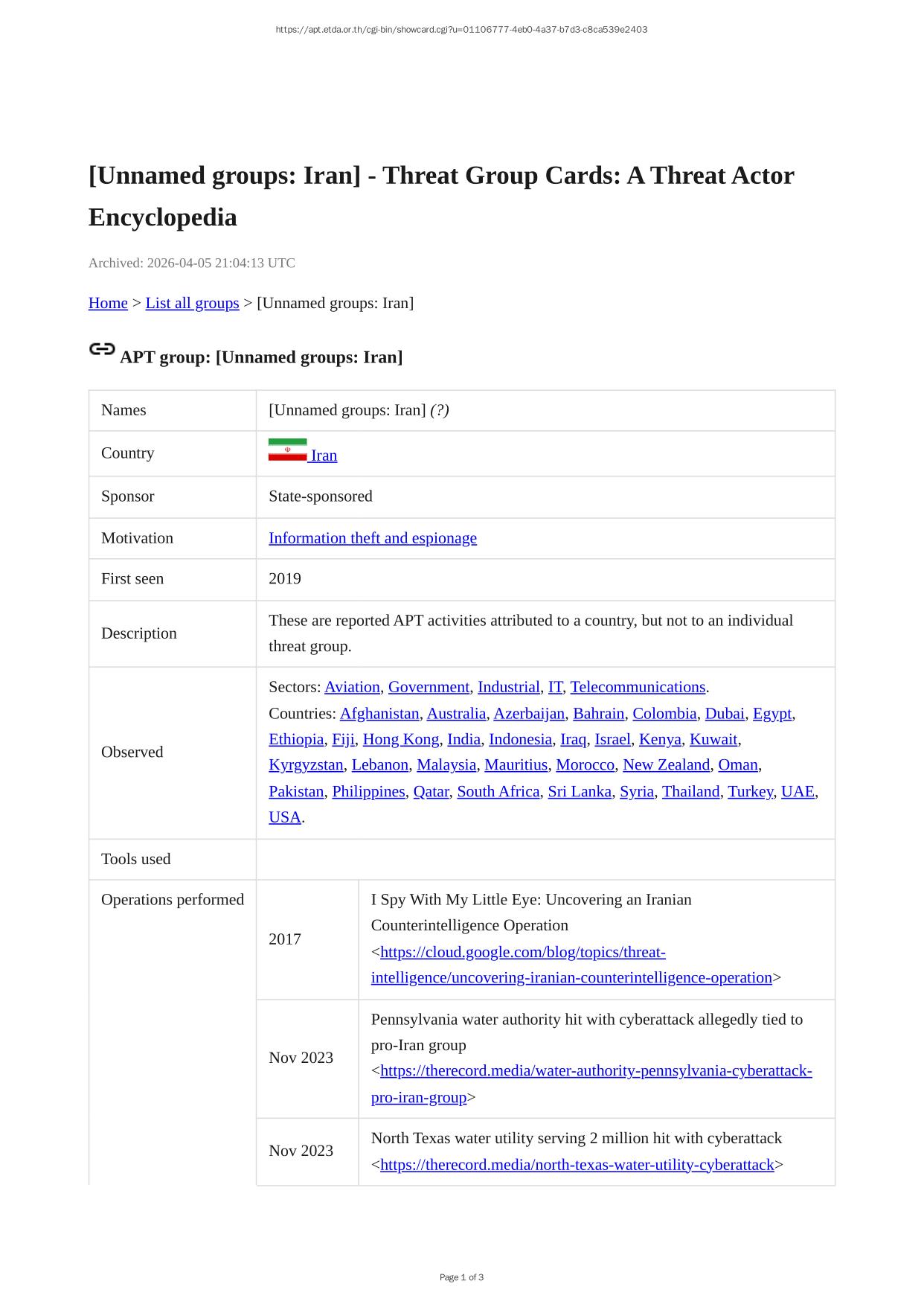The height and width of the screenshot is (1307, 924).
Task: Open the Telecommunications sector link
Action: point(638,687)
